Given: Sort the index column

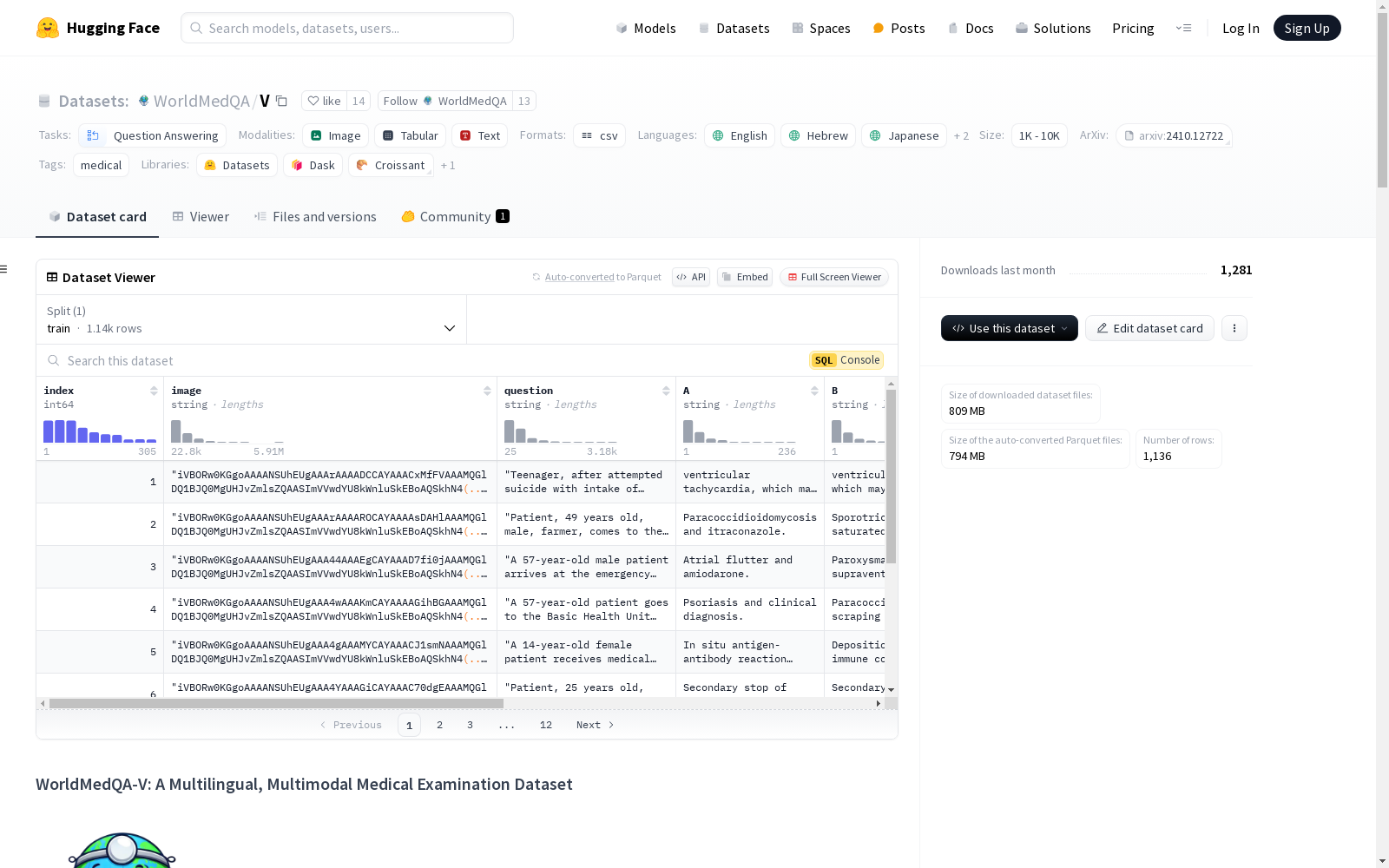Looking at the screenshot, I should (x=154, y=391).
